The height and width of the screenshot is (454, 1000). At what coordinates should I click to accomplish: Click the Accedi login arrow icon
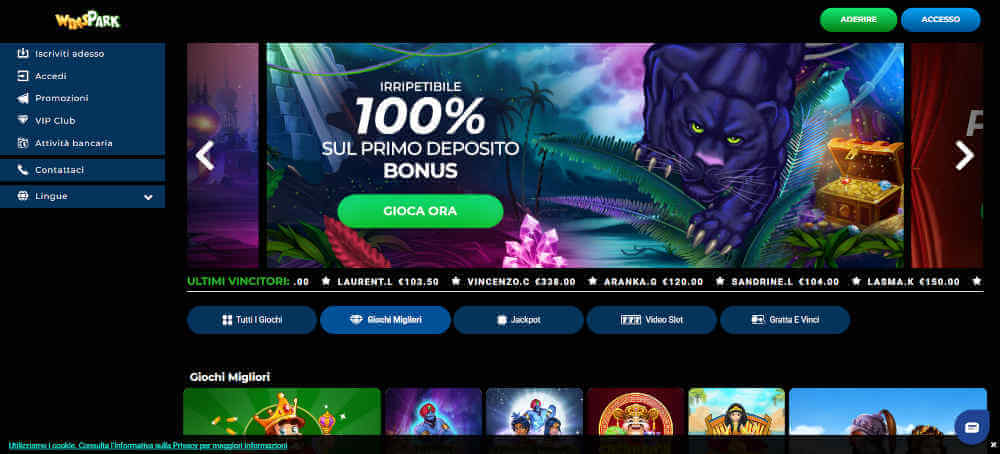click(x=23, y=76)
